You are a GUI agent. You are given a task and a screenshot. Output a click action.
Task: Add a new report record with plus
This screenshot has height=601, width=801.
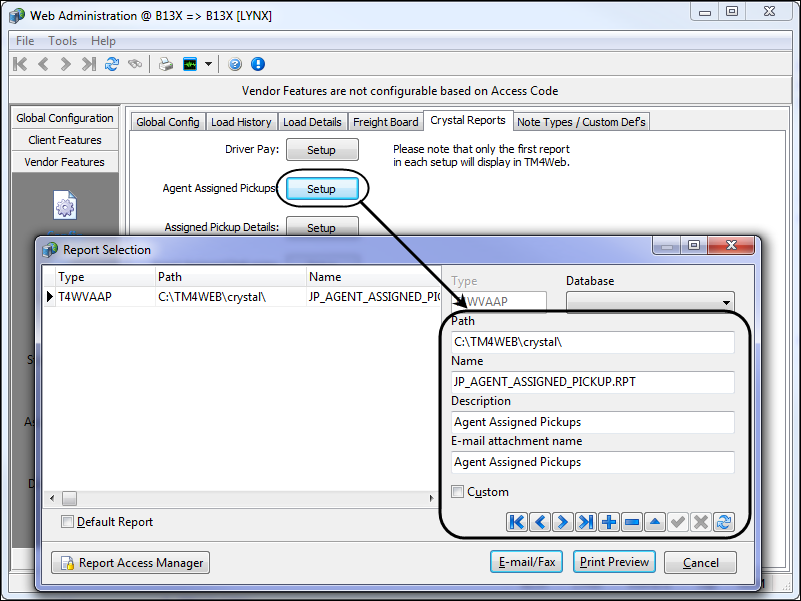tap(608, 522)
